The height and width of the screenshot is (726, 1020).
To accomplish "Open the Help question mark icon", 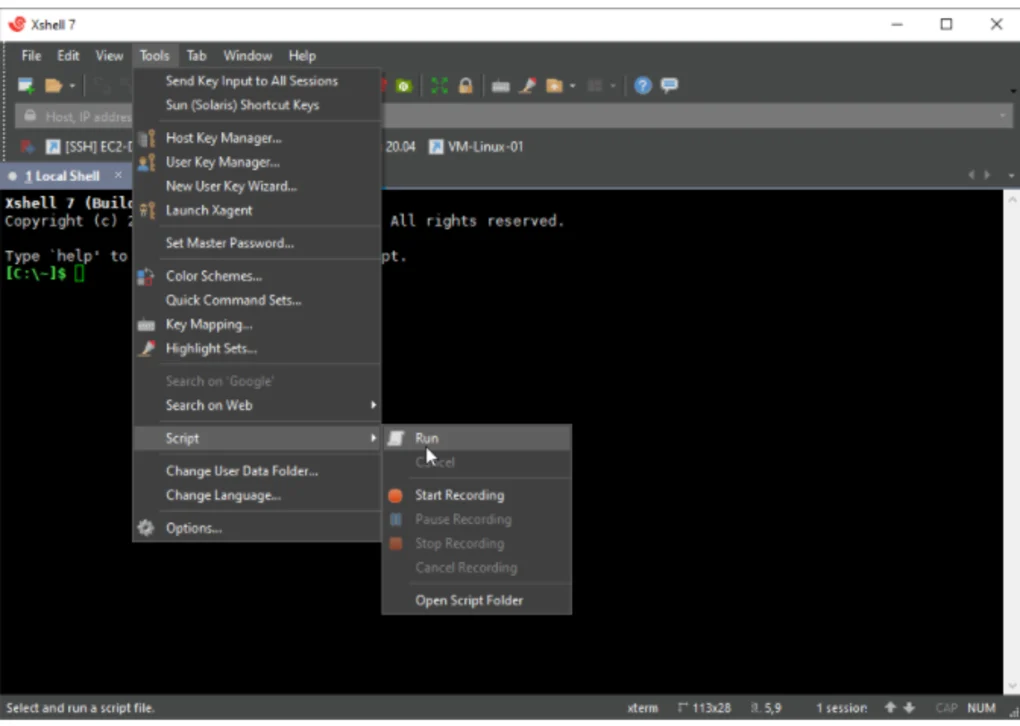I will (643, 86).
